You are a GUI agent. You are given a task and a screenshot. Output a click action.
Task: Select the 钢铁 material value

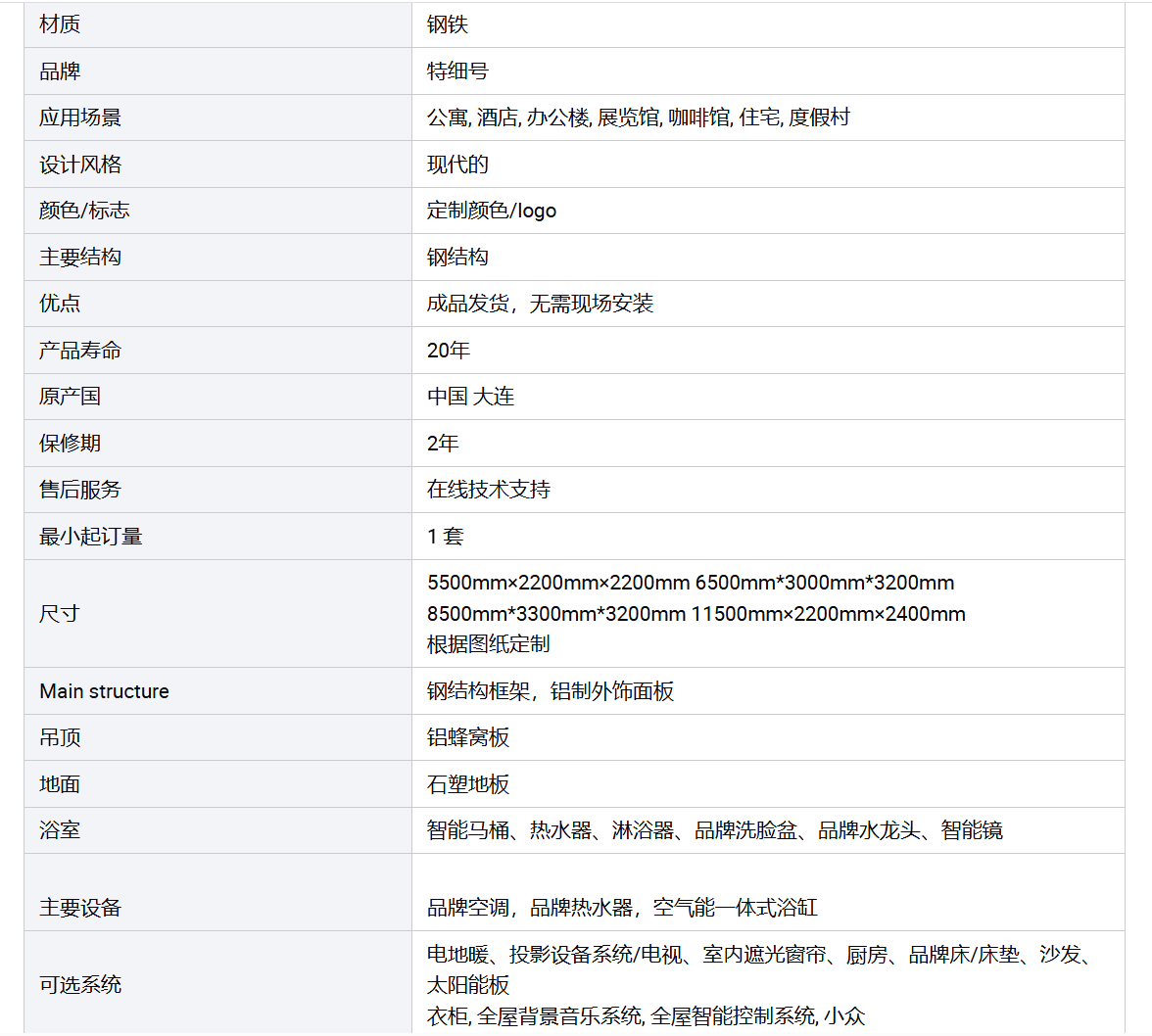pyautogui.click(x=447, y=24)
